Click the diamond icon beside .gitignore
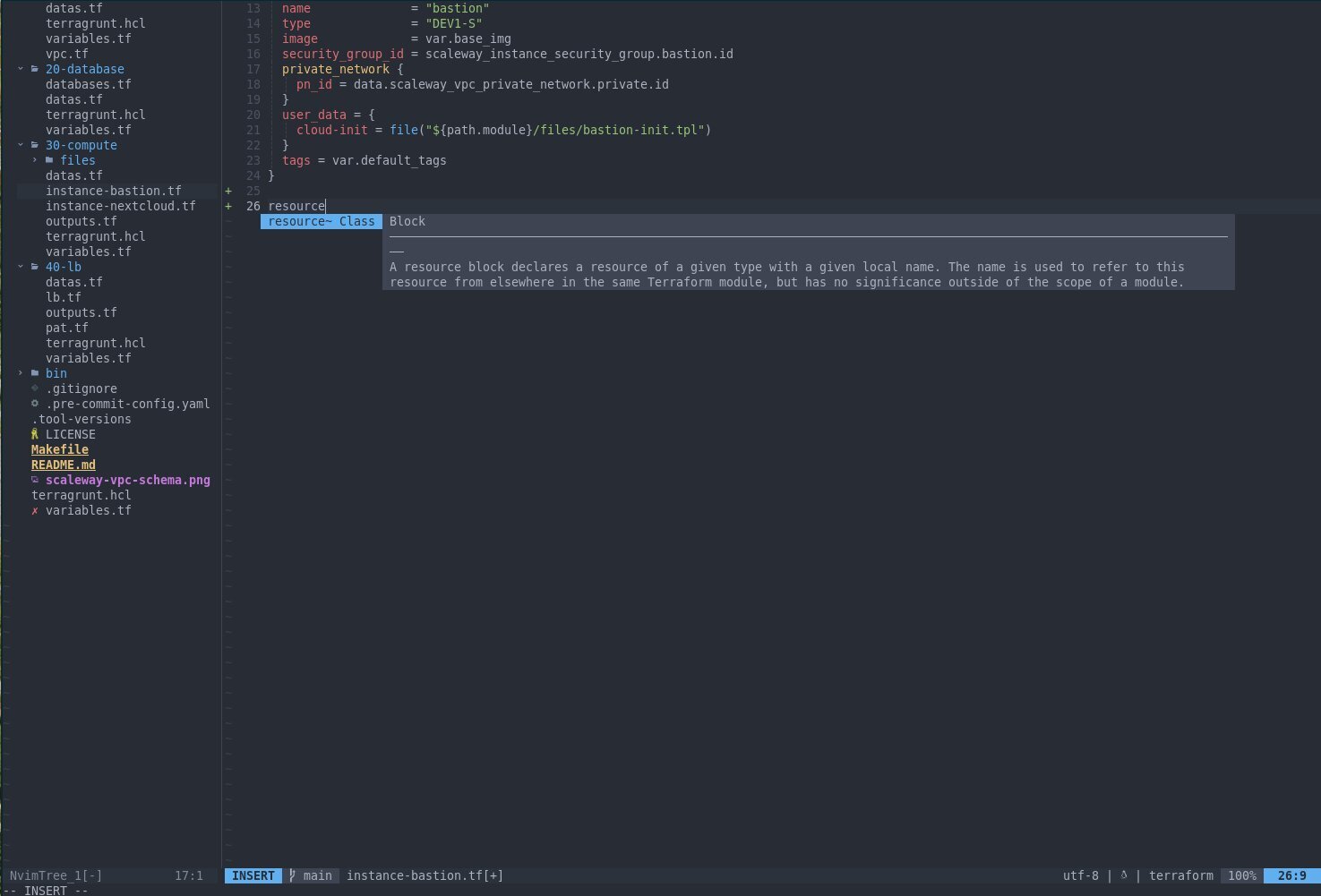This screenshot has width=1321, height=896. point(35,388)
